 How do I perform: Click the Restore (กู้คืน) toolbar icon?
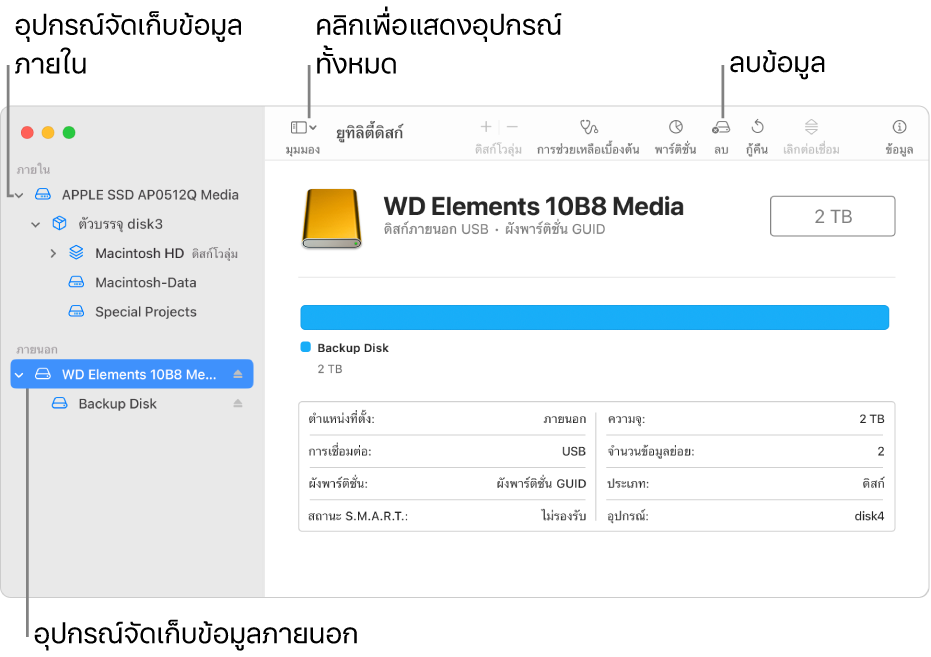pos(757,126)
